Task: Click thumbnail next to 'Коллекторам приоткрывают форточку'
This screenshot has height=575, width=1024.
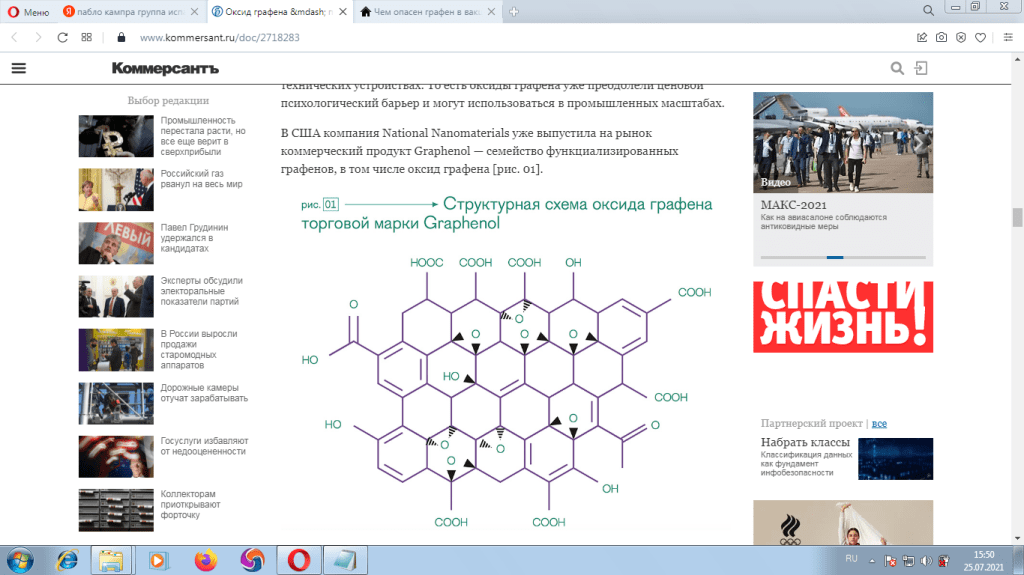Action: pos(116,510)
